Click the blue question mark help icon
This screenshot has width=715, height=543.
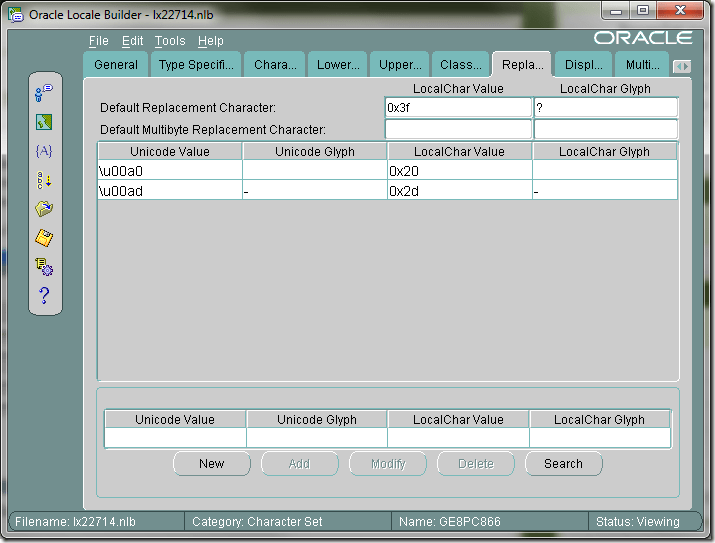(x=44, y=295)
